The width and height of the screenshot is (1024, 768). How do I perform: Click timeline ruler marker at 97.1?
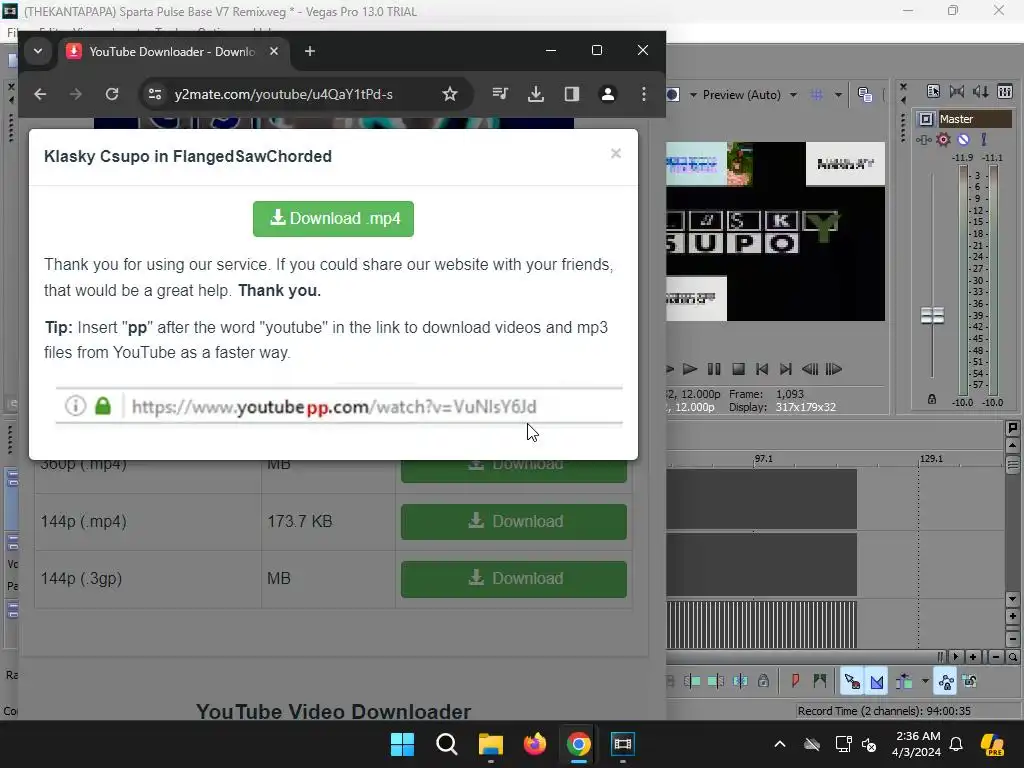(x=763, y=458)
